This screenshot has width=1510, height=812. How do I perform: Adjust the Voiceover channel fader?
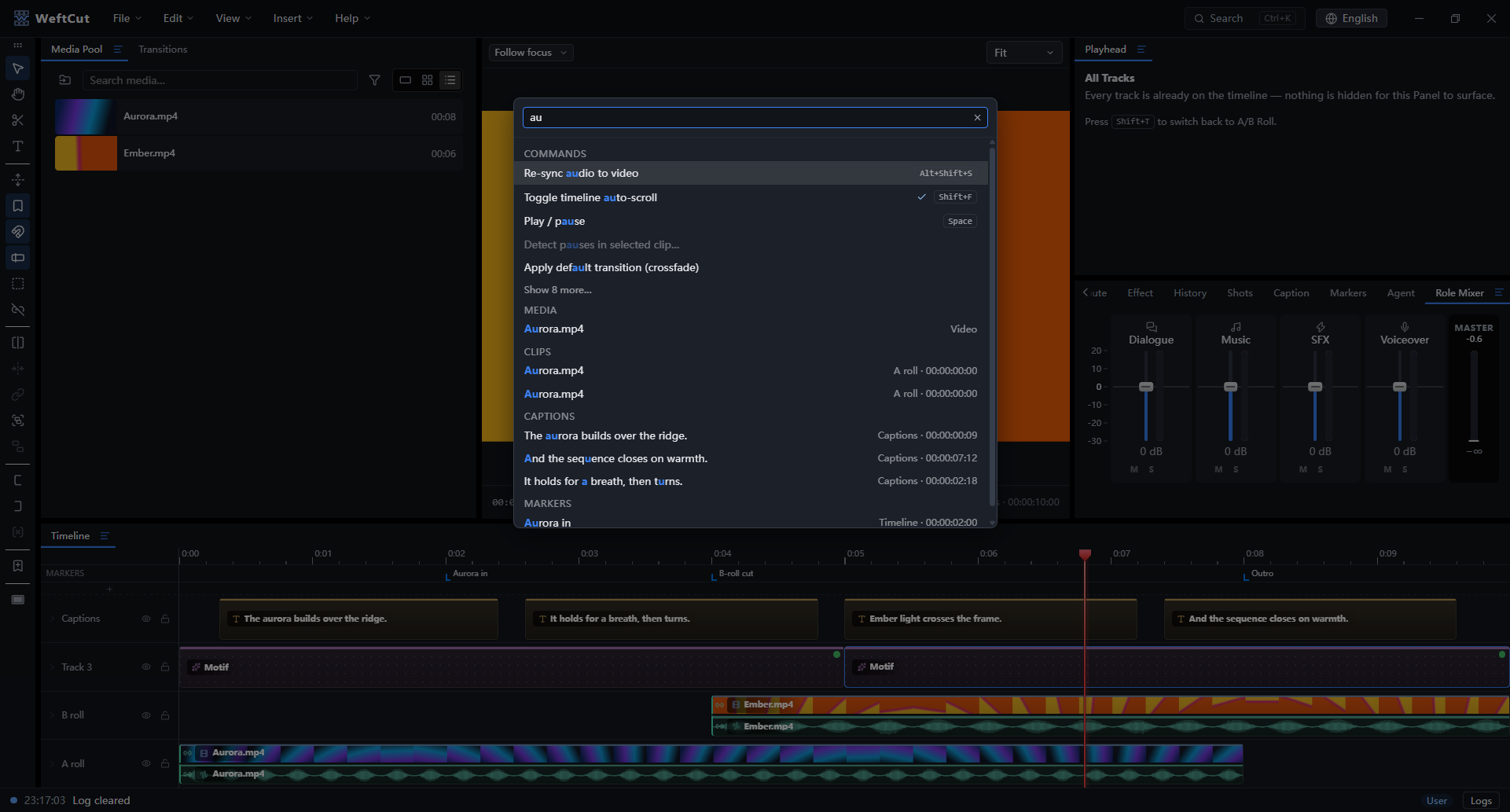pos(1400,387)
